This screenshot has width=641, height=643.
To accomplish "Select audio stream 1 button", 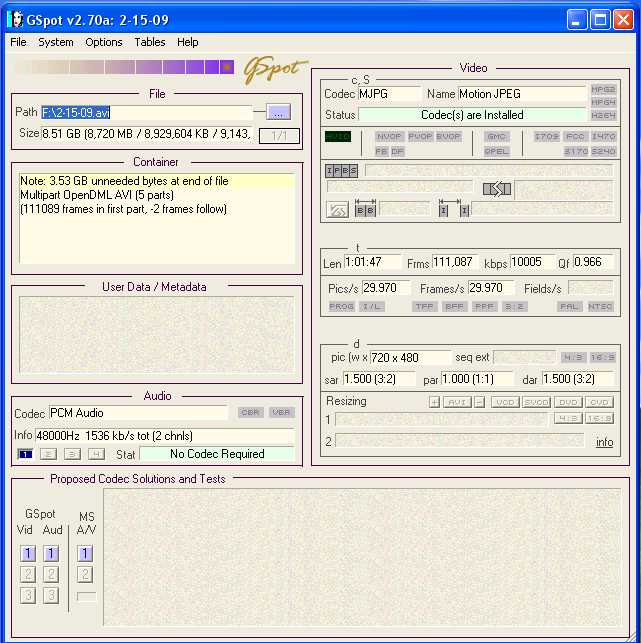I will 25,454.
